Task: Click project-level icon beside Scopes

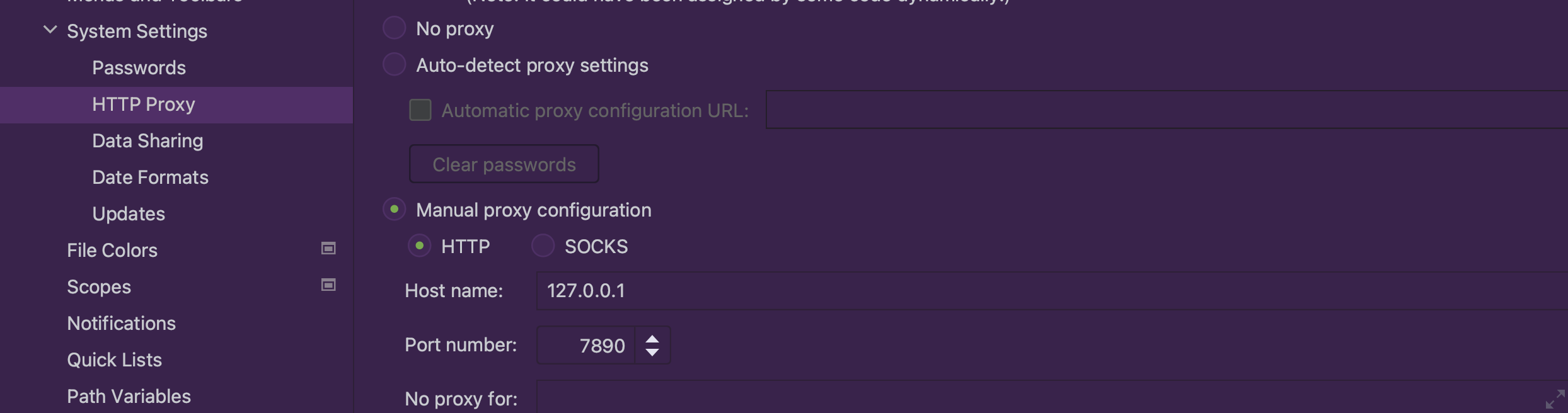Action: 328,285
